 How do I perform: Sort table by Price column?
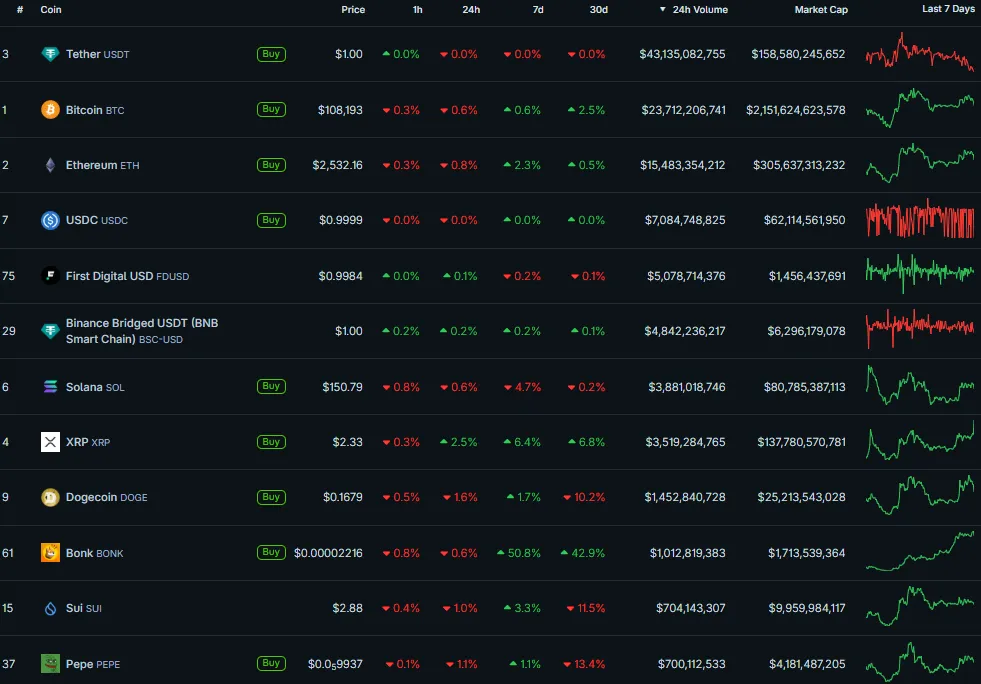353,9
